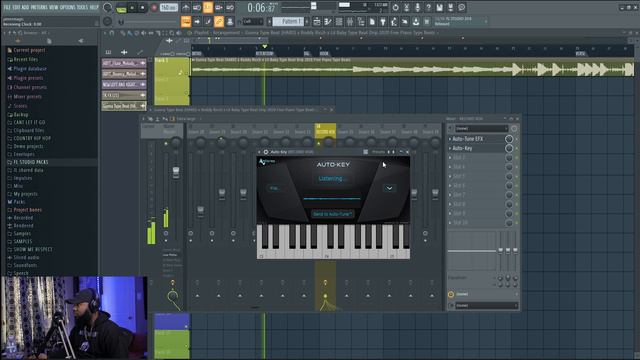Open the TOOLS menu
The width and height of the screenshot is (640, 360).
tap(82, 7)
